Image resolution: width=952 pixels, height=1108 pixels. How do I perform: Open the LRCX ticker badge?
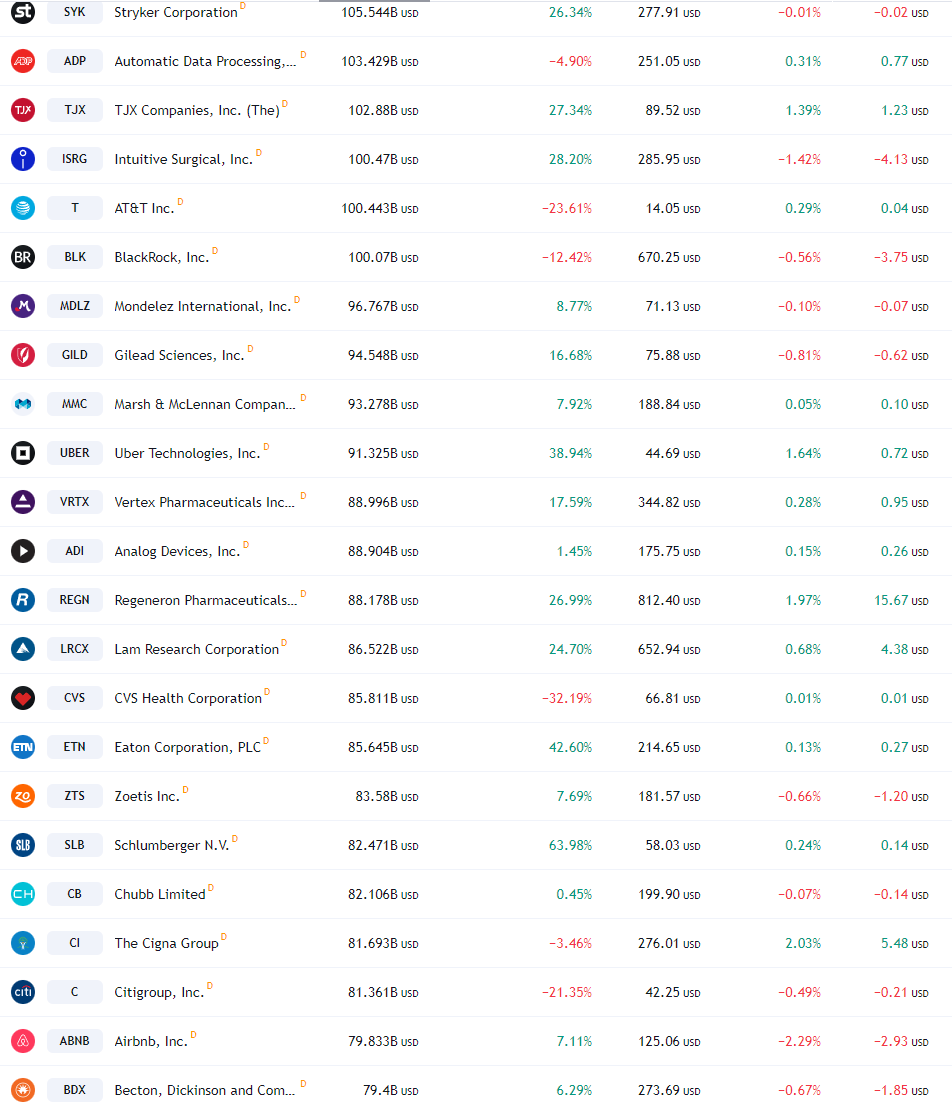point(75,649)
